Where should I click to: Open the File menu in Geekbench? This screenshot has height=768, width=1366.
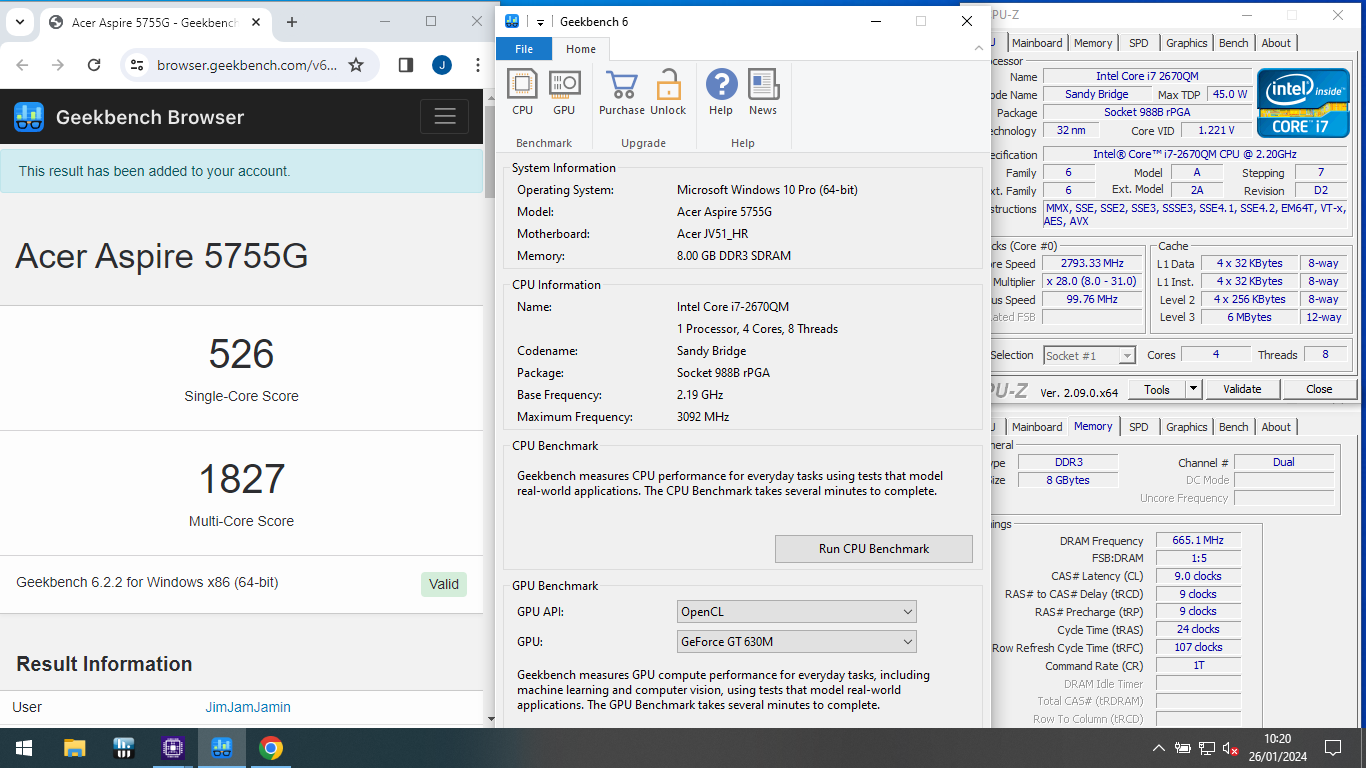[x=524, y=49]
